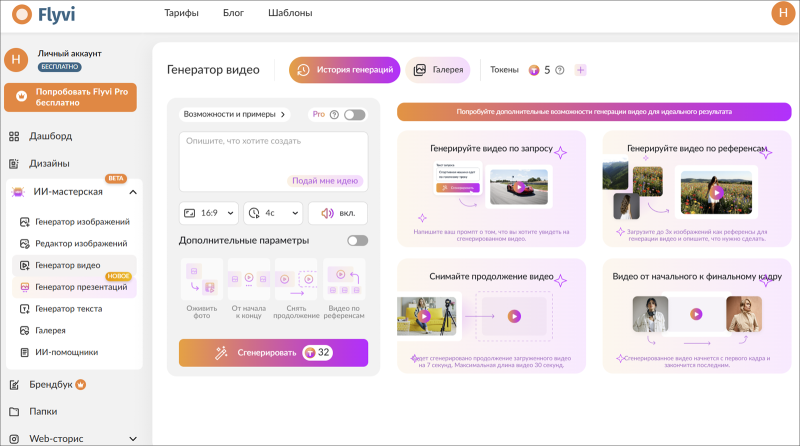Viewport: 800px width, 446px height.
Task: Open the 'Генерируйте видео по референсам' card
Action: 697,189
